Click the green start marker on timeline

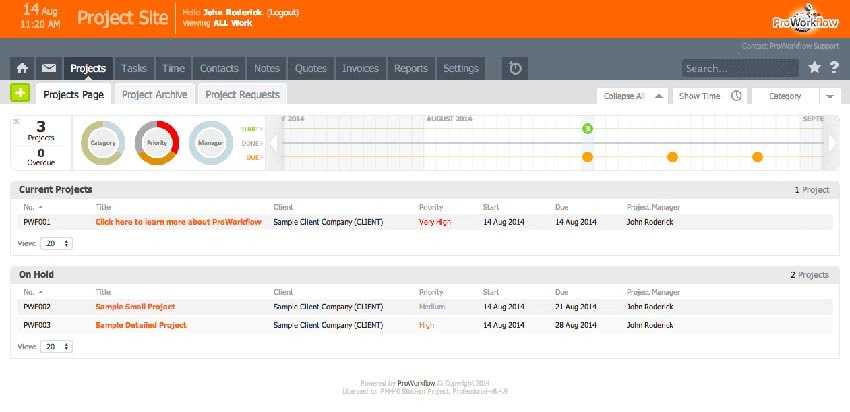tap(587, 128)
